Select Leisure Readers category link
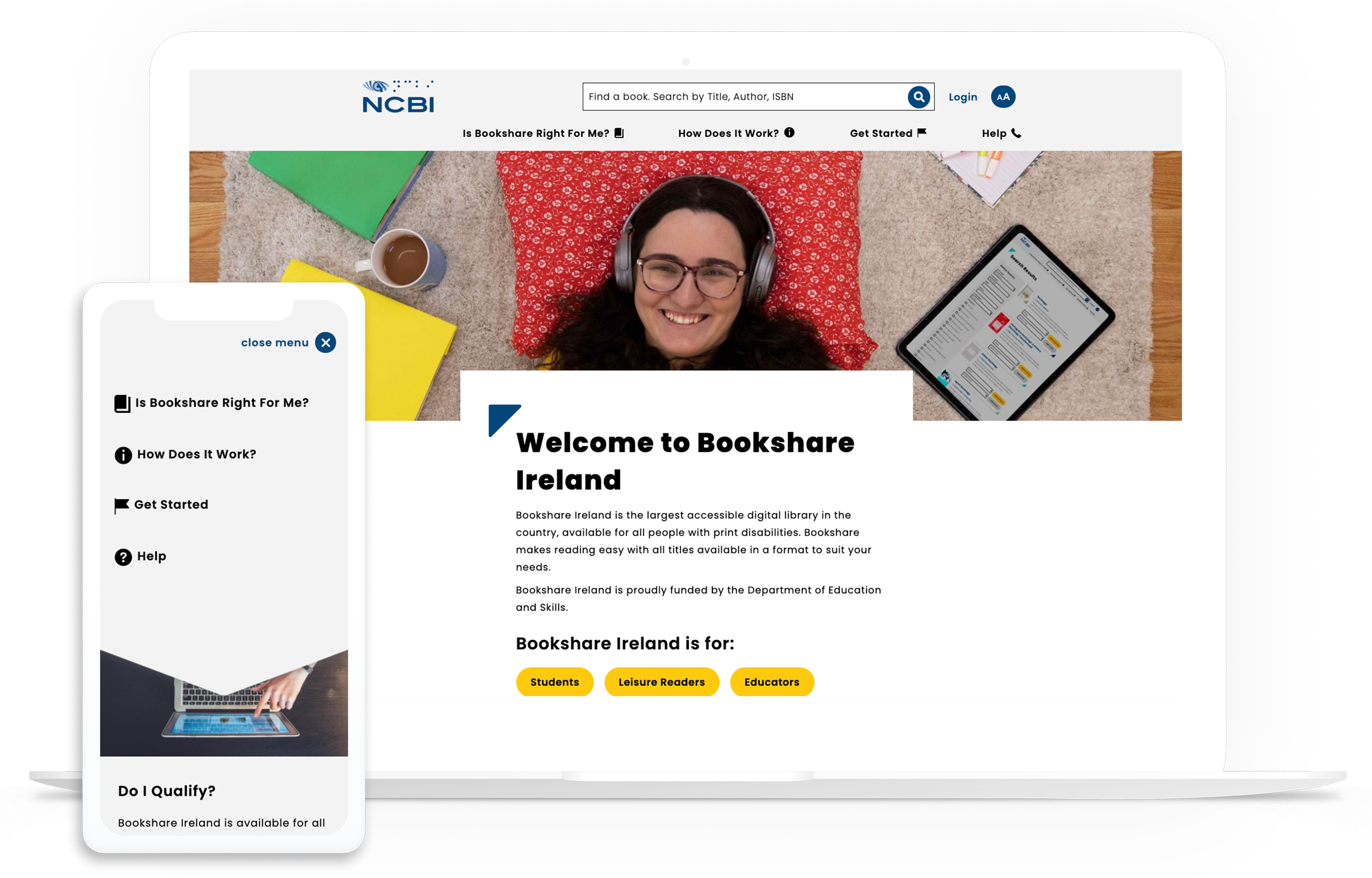Screen dimensions: 1372x878 [661, 682]
